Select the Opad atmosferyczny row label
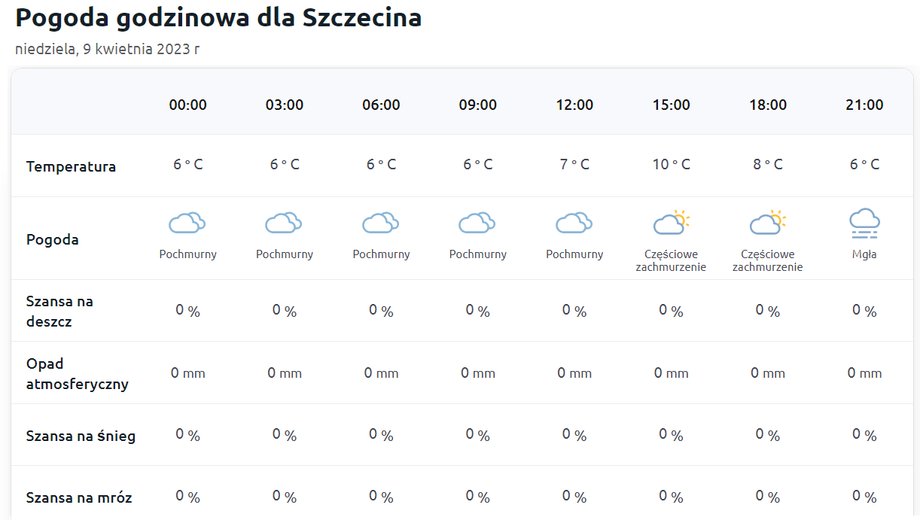The image size is (920, 520). [x=77, y=373]
